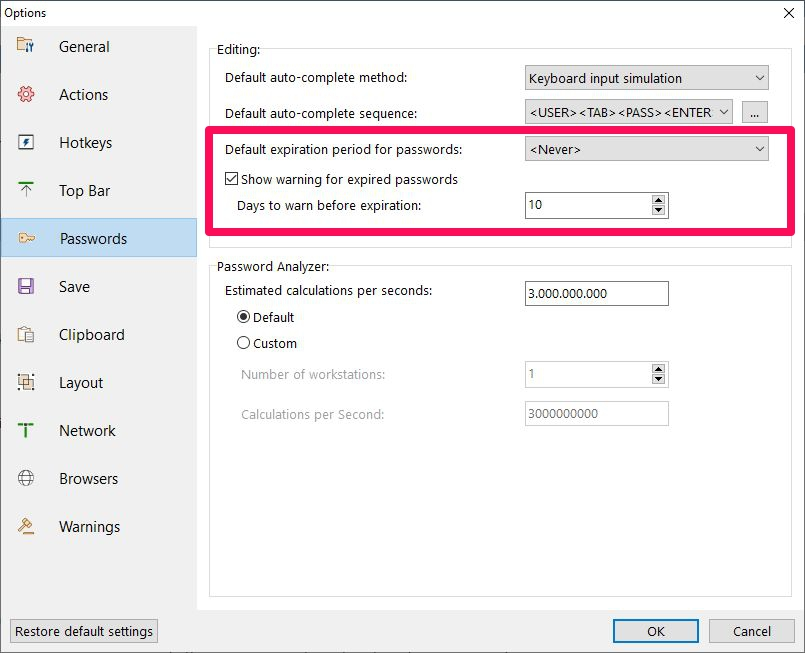Click the Restore default settings button
This screenshot has width=805, height=653.
(x=84, y=631)
